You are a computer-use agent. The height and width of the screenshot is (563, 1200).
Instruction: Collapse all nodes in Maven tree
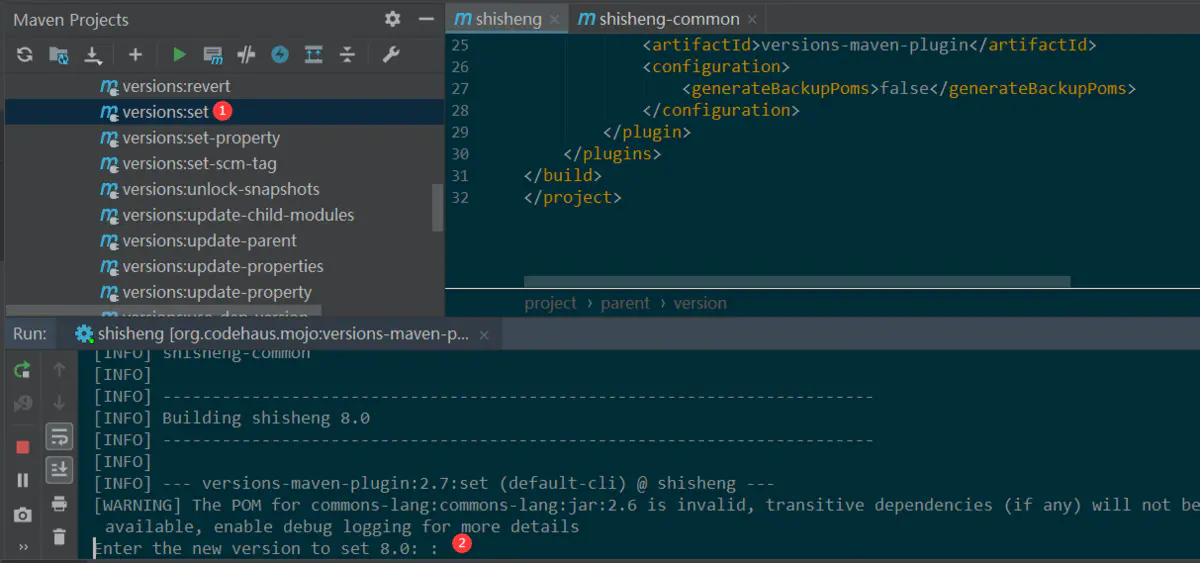pyautogui.click(x=347, y=55)
